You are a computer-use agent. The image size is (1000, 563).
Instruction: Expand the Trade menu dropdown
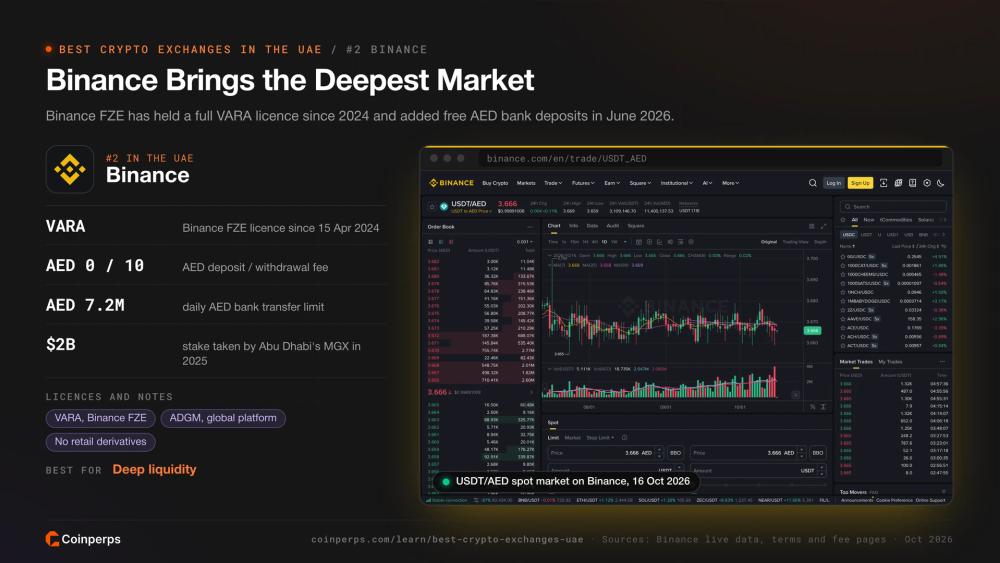click(x=553, y=183)
